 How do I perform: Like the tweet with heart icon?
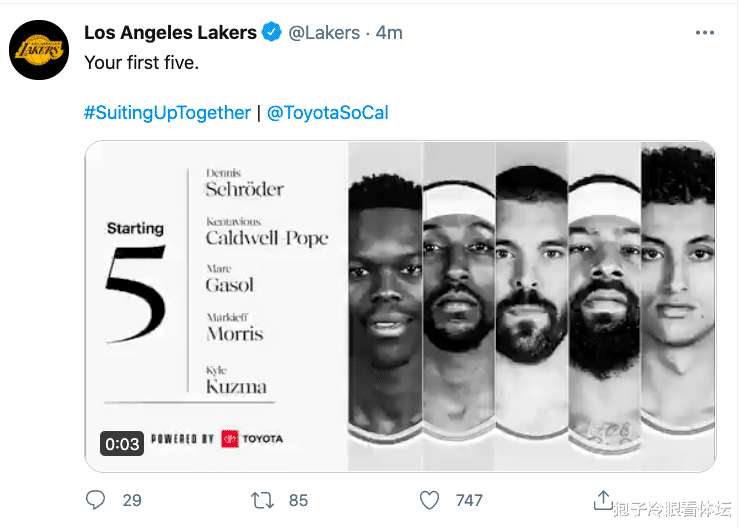430,499
